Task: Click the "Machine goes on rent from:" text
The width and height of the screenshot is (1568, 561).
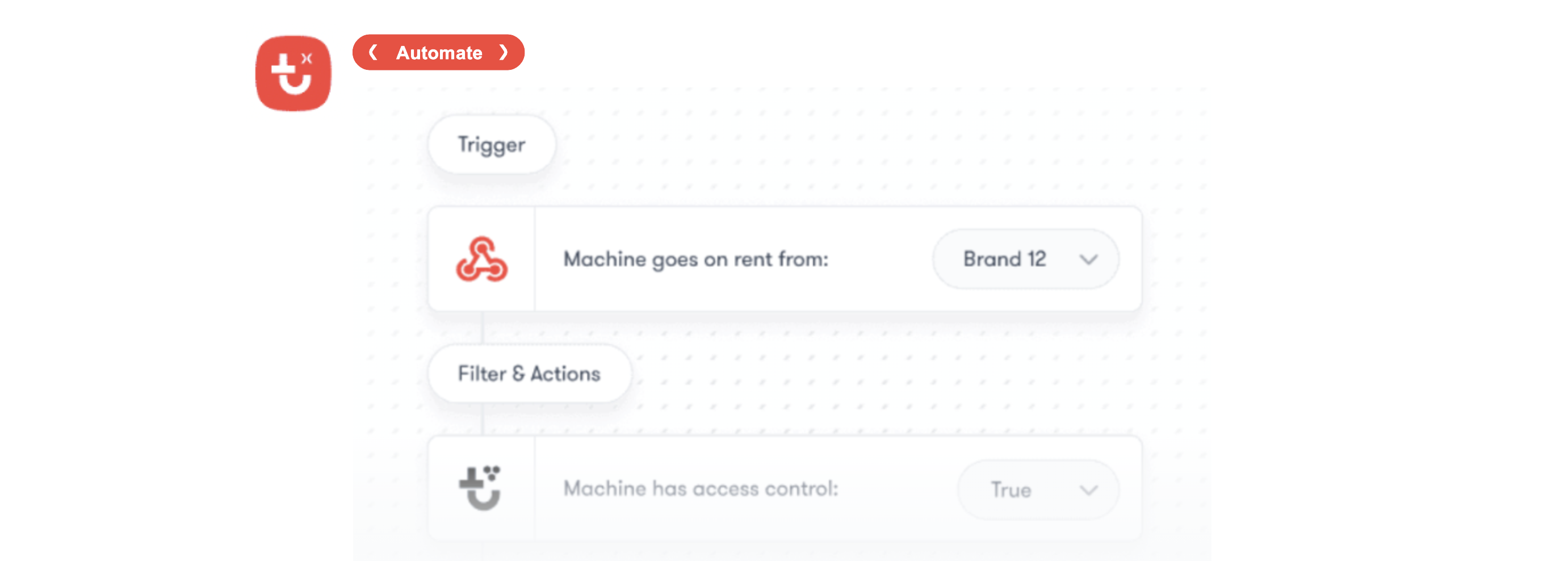Action: [x=696, y=259]
